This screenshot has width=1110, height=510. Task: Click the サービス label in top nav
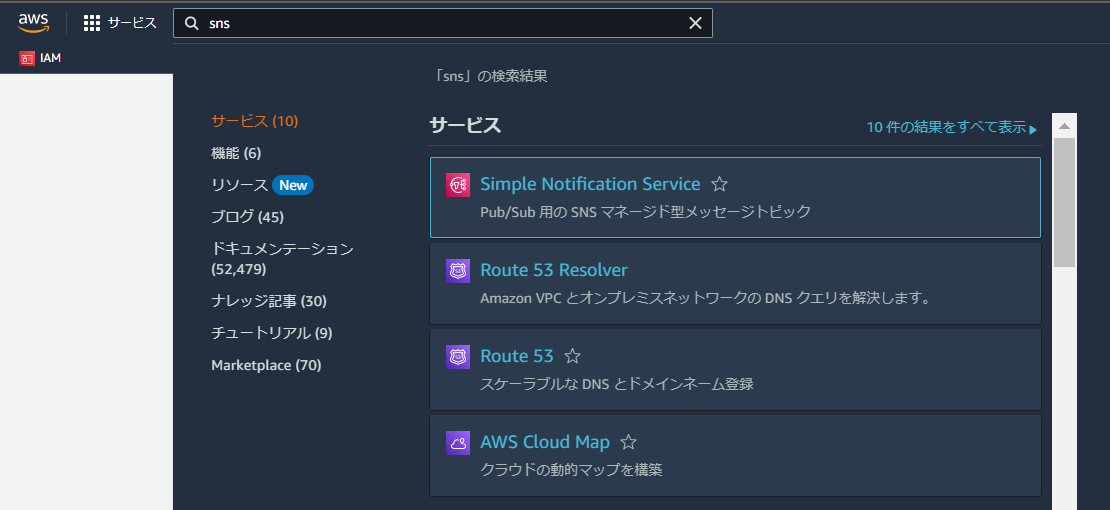[x=132, y=23]
